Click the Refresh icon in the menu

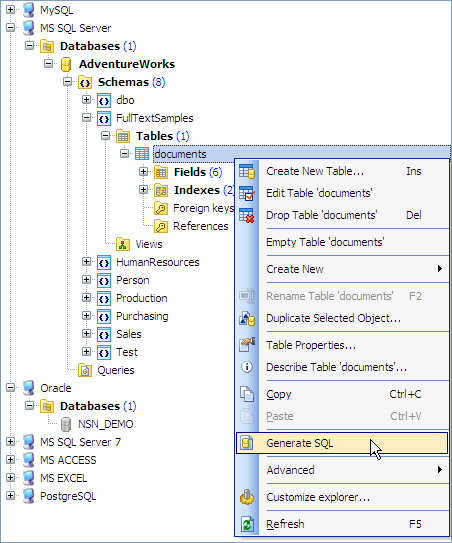(247, 524)
